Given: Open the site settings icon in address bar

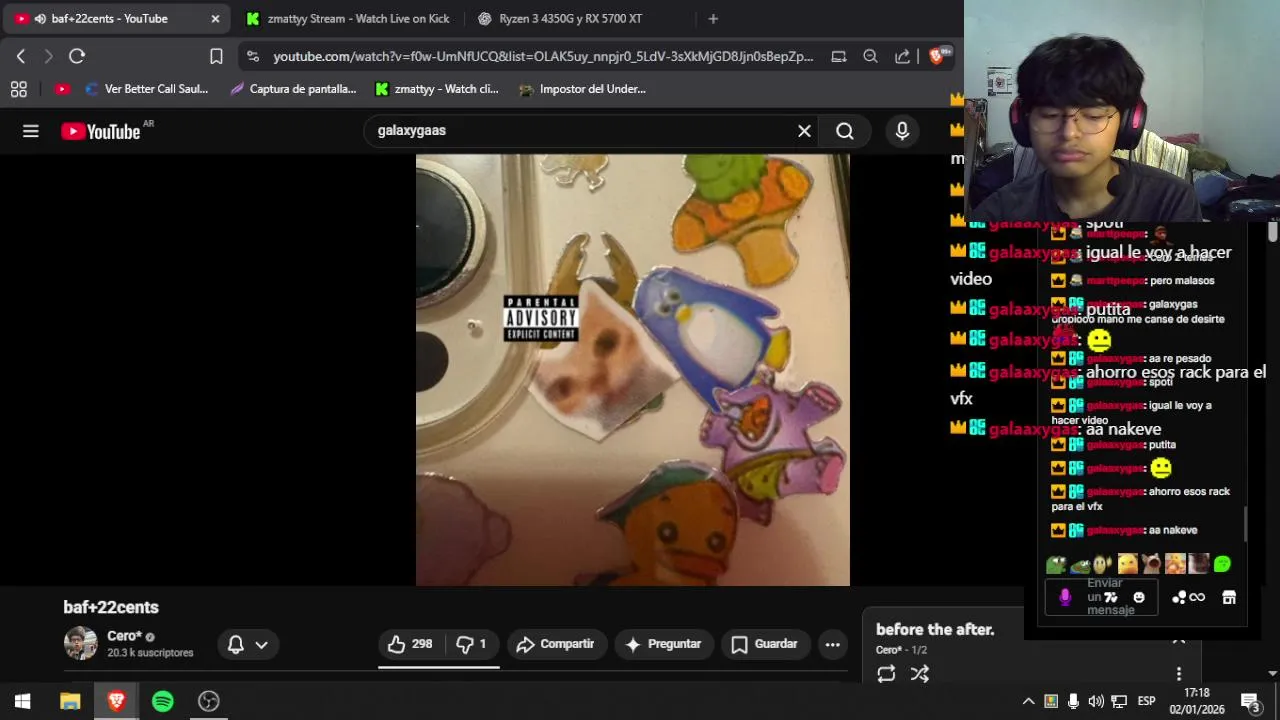Looking at the screenshot, I should (252, 57).
